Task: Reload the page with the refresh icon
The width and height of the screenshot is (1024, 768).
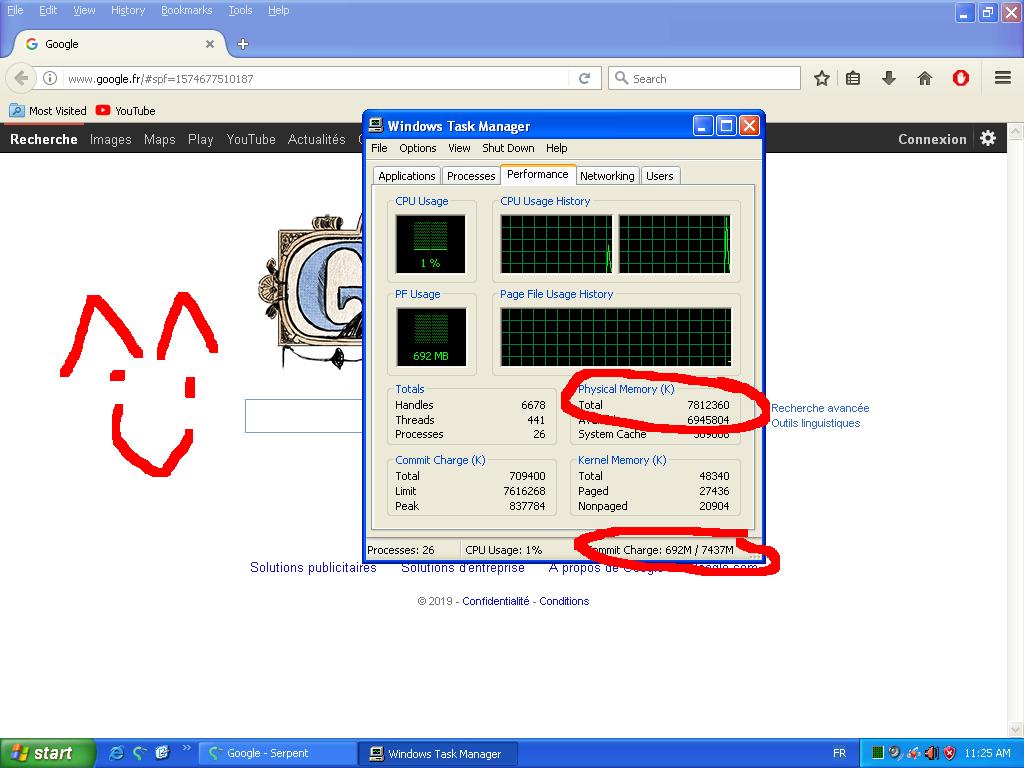Action: [x=584, y=78]
